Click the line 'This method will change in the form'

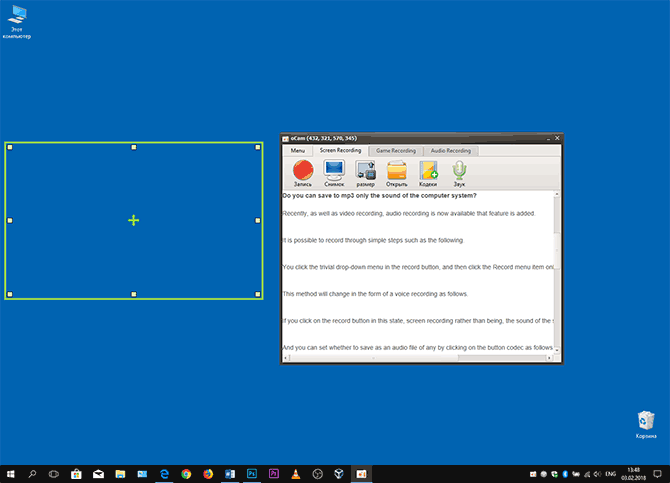(375, 294)
